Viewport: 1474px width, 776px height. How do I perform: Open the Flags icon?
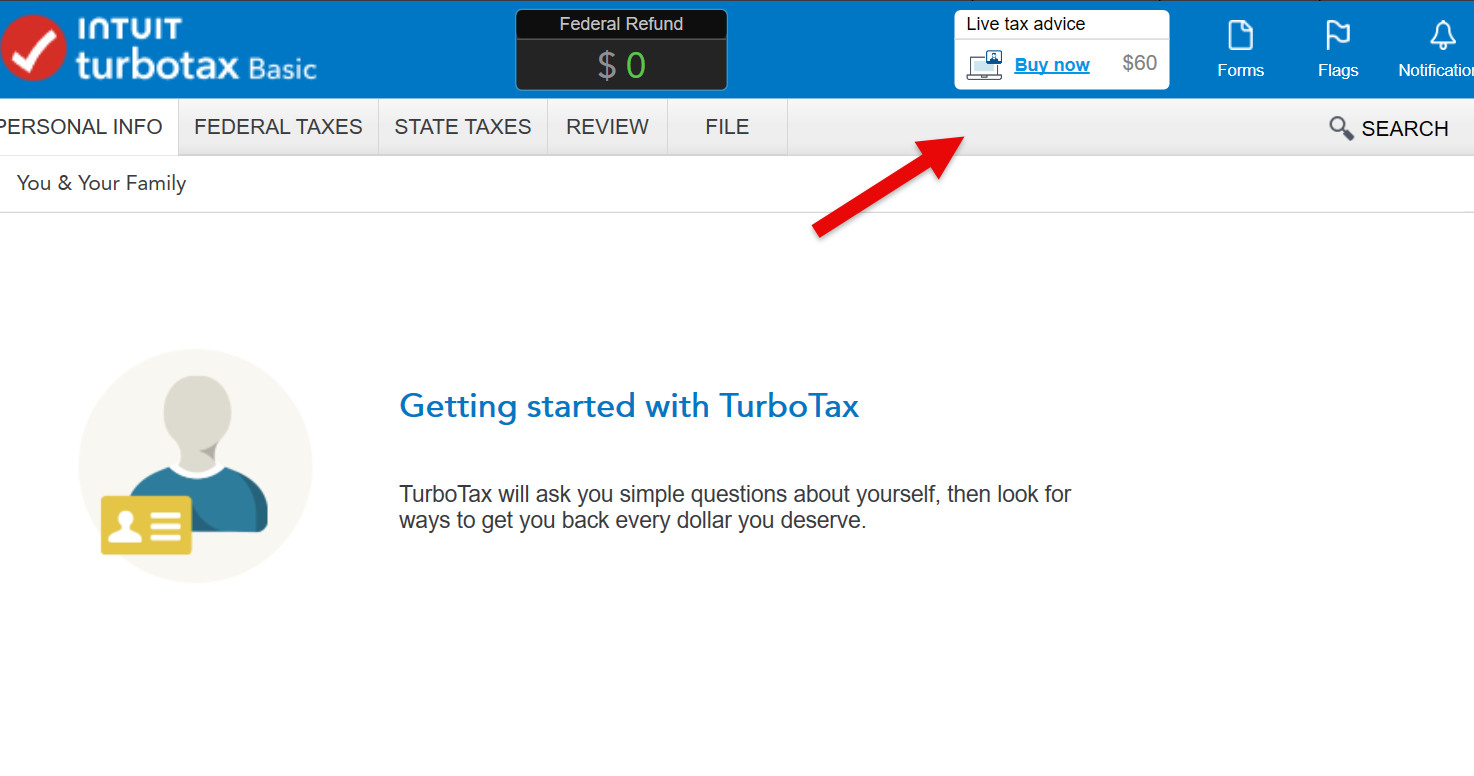tap(1338, 36)
